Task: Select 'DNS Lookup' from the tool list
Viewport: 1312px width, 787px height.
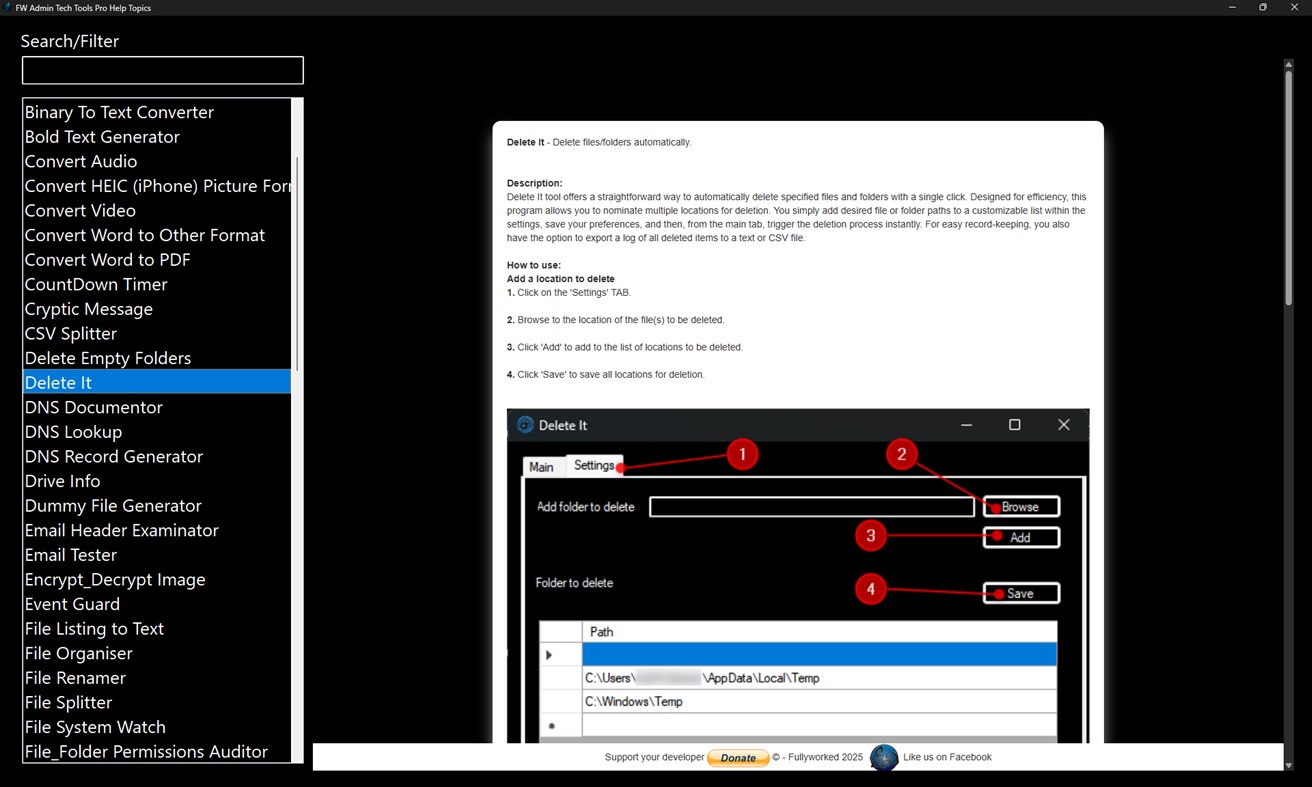Action: (73, 432)
